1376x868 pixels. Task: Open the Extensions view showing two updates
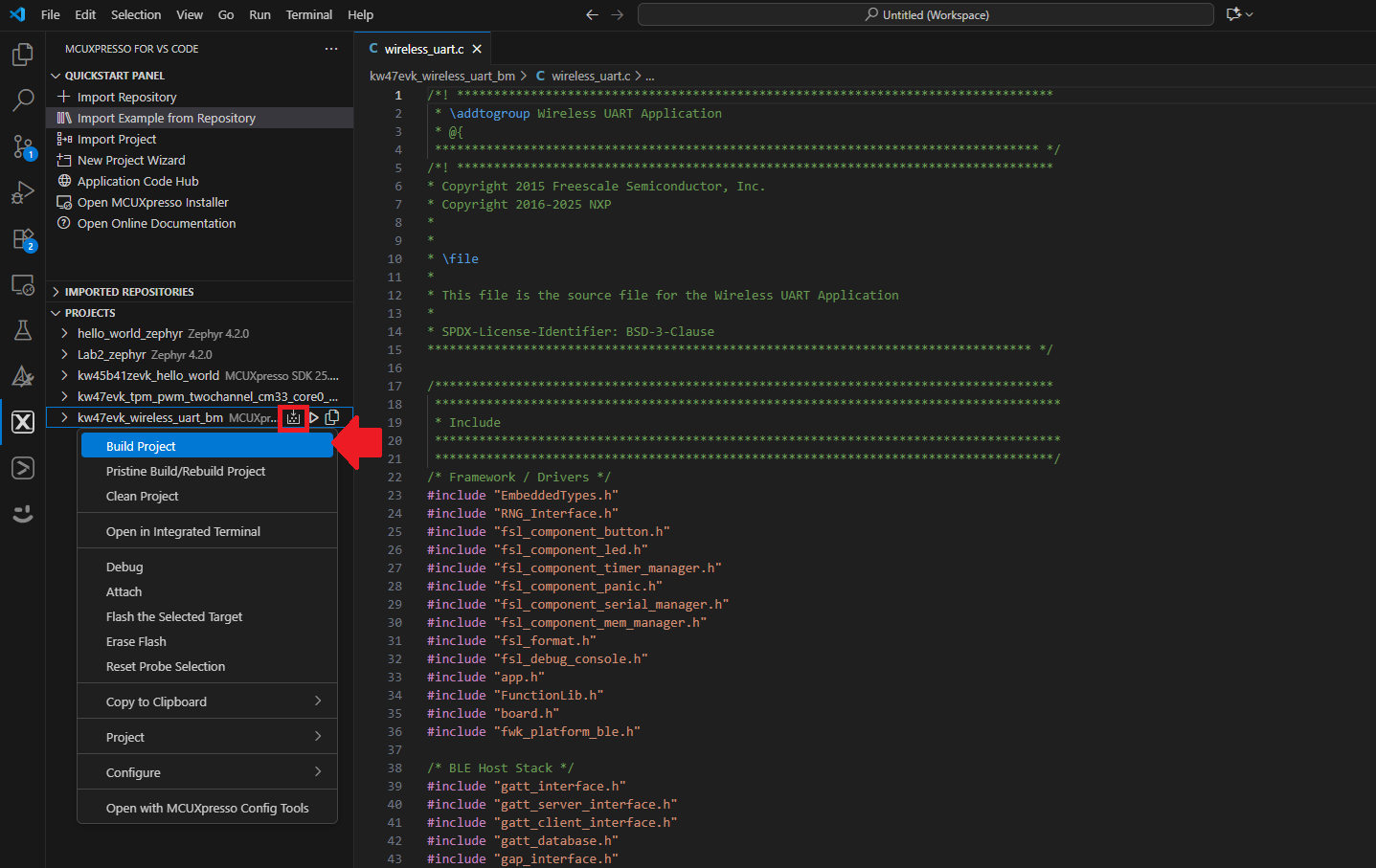[22, 239]
